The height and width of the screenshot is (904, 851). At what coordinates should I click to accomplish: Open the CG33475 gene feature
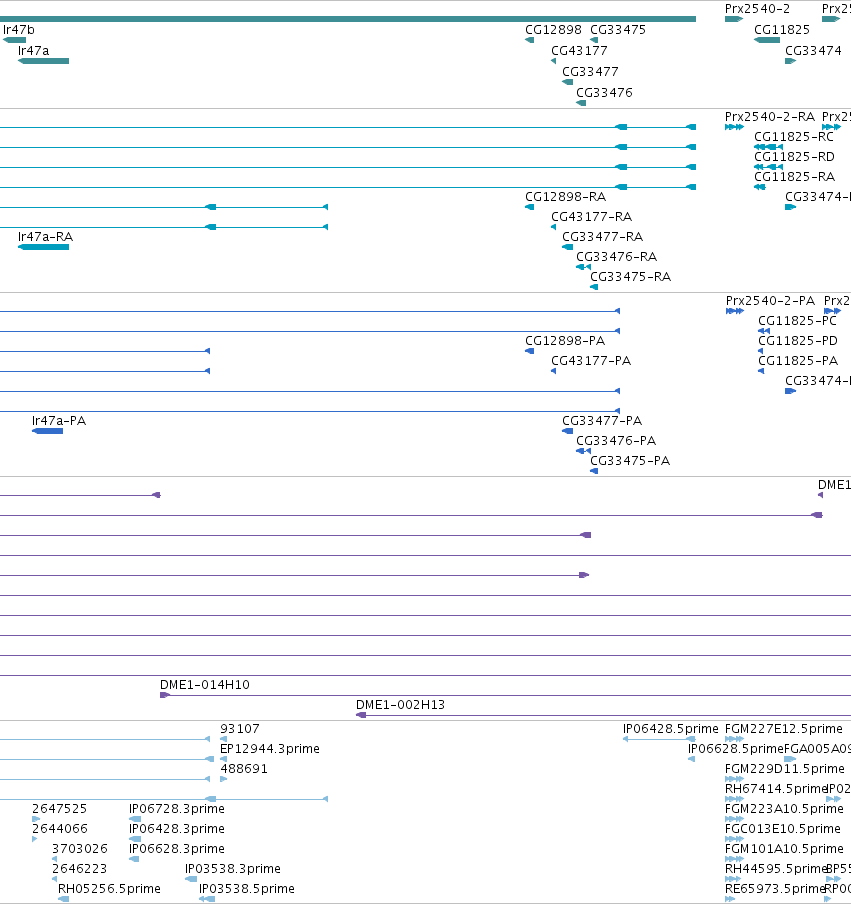(594, 40)
